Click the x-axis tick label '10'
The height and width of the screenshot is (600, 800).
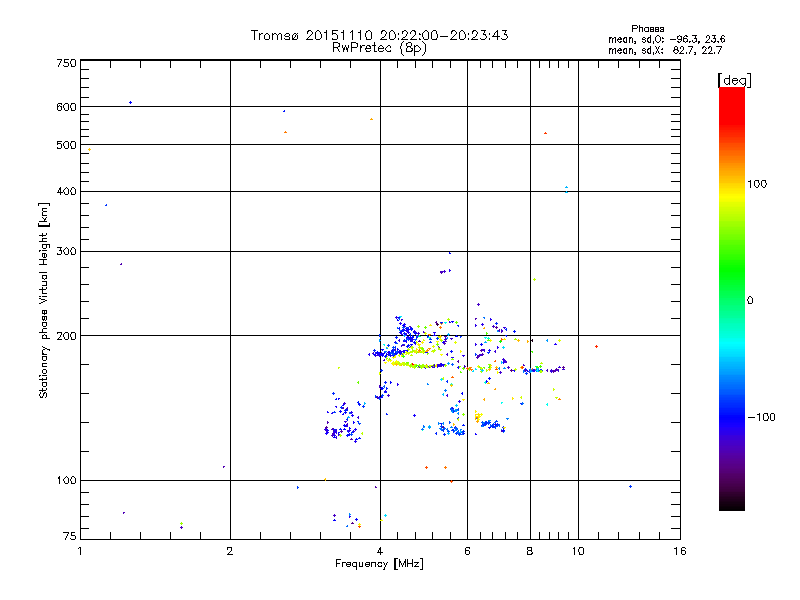click(578, 551)
